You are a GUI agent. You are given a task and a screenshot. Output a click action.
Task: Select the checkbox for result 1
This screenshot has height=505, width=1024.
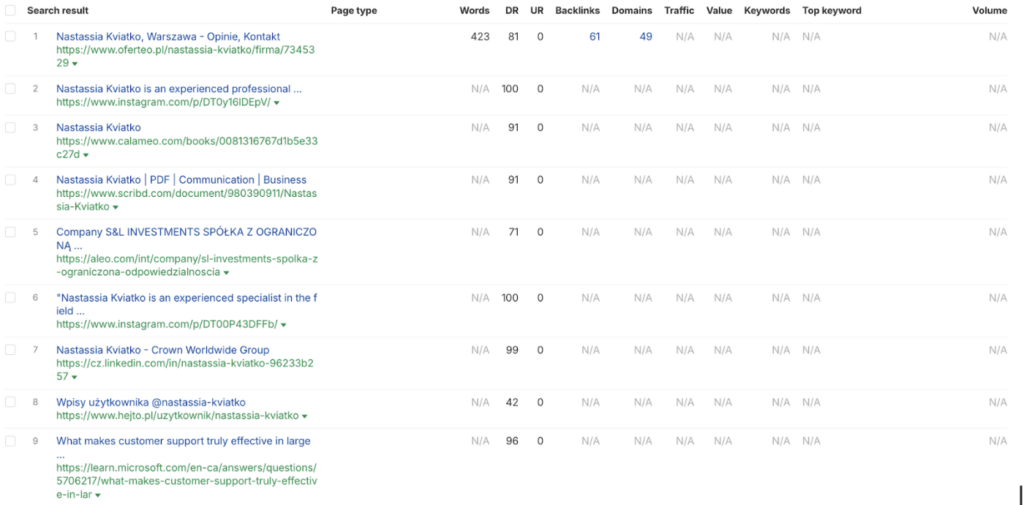[10, 36]
